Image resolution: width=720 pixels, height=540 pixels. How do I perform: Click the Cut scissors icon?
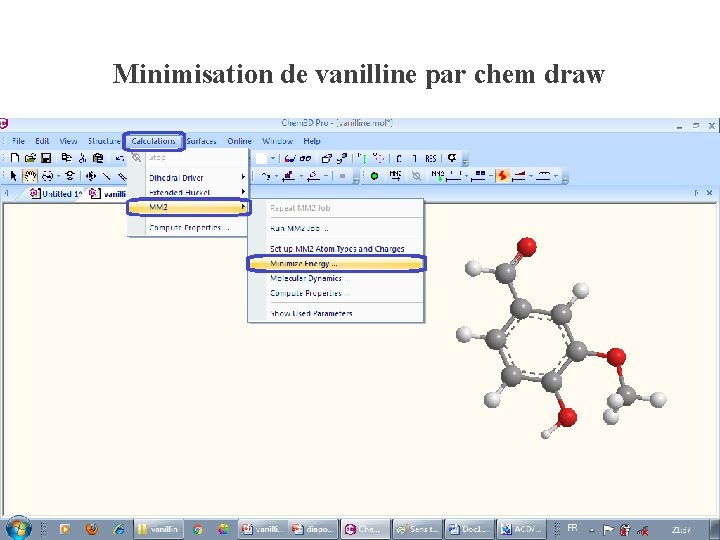tap(82, 158)
